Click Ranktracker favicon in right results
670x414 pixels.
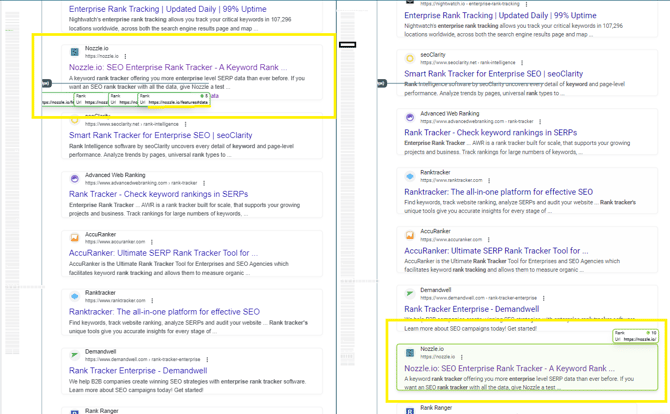[410, 176]
